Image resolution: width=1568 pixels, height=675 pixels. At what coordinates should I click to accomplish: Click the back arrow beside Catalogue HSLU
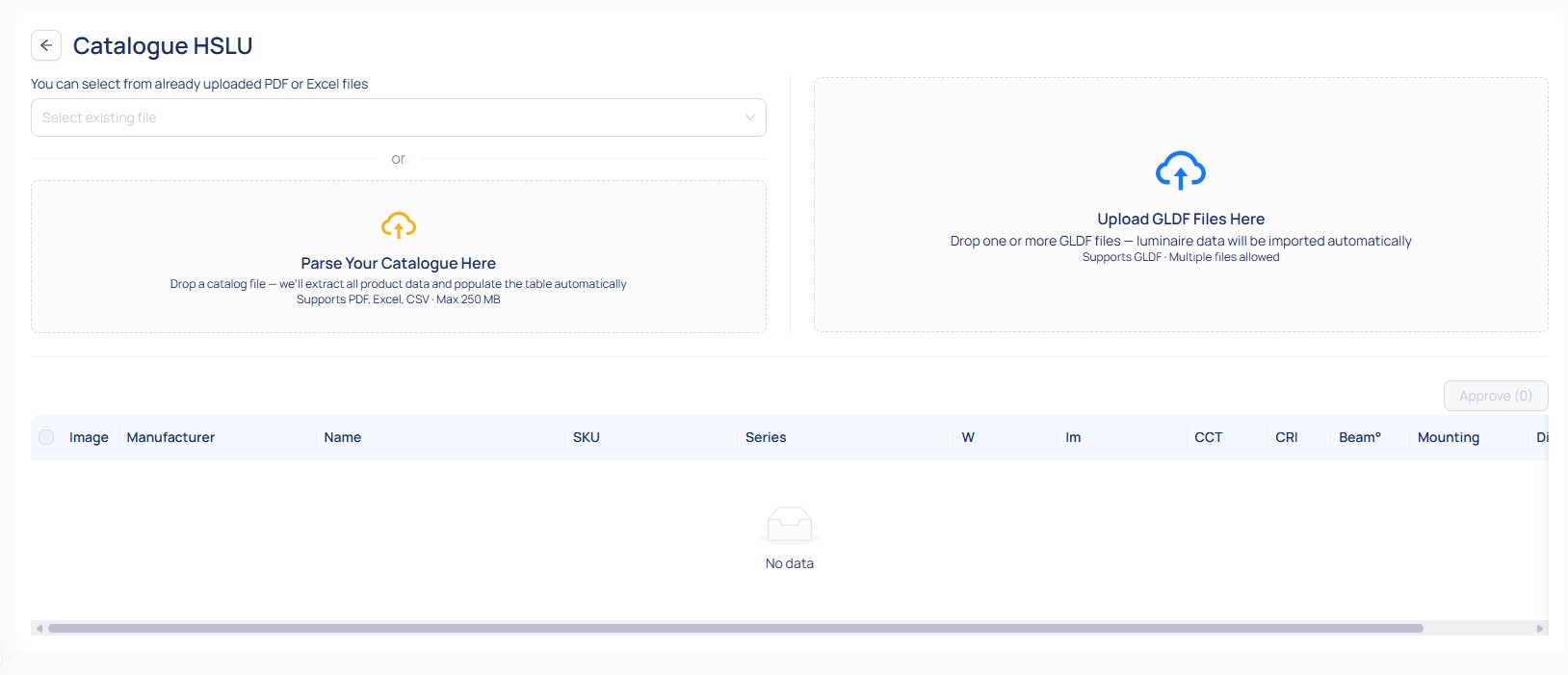46,45
